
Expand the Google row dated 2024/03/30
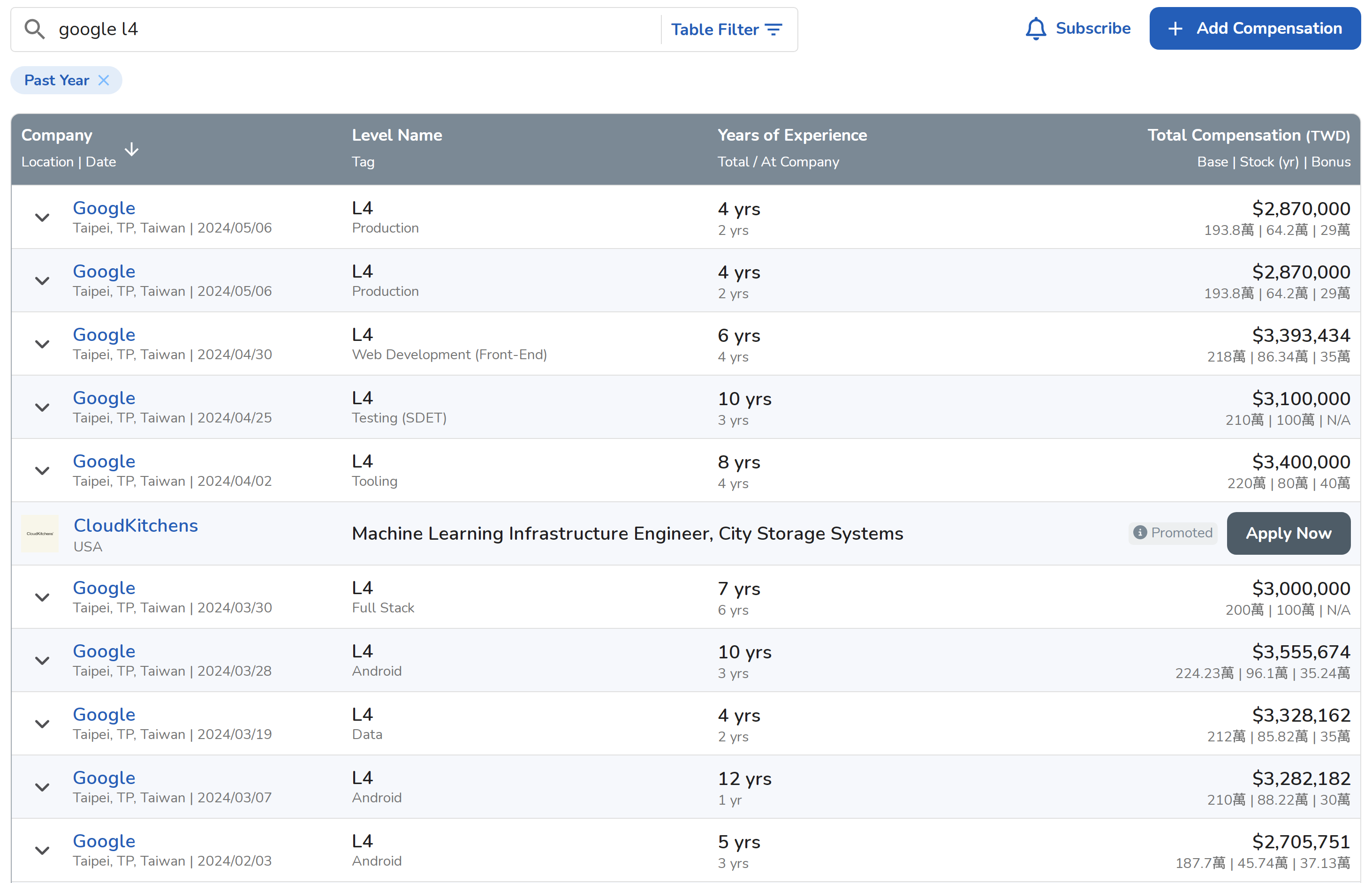(42, 597)
